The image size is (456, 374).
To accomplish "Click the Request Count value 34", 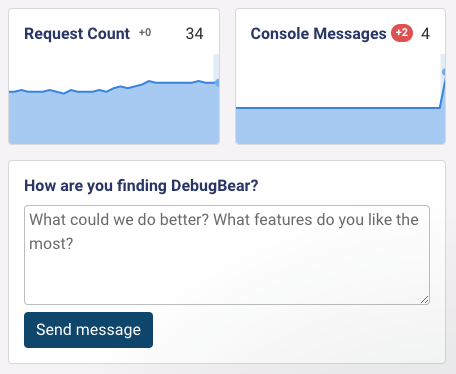I will click(x=194, y=34).
